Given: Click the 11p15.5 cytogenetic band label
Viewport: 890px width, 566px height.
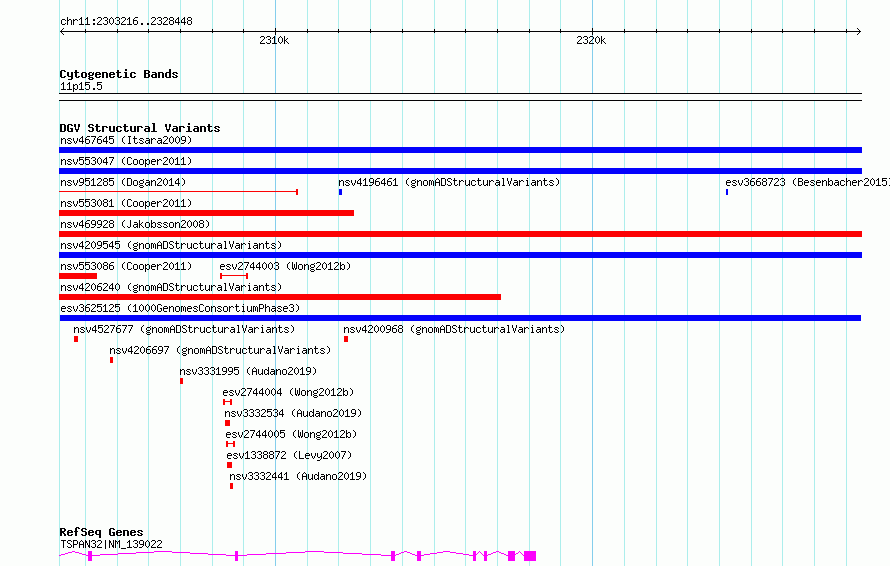Looking at the screenshot, I should pos(81,86).
